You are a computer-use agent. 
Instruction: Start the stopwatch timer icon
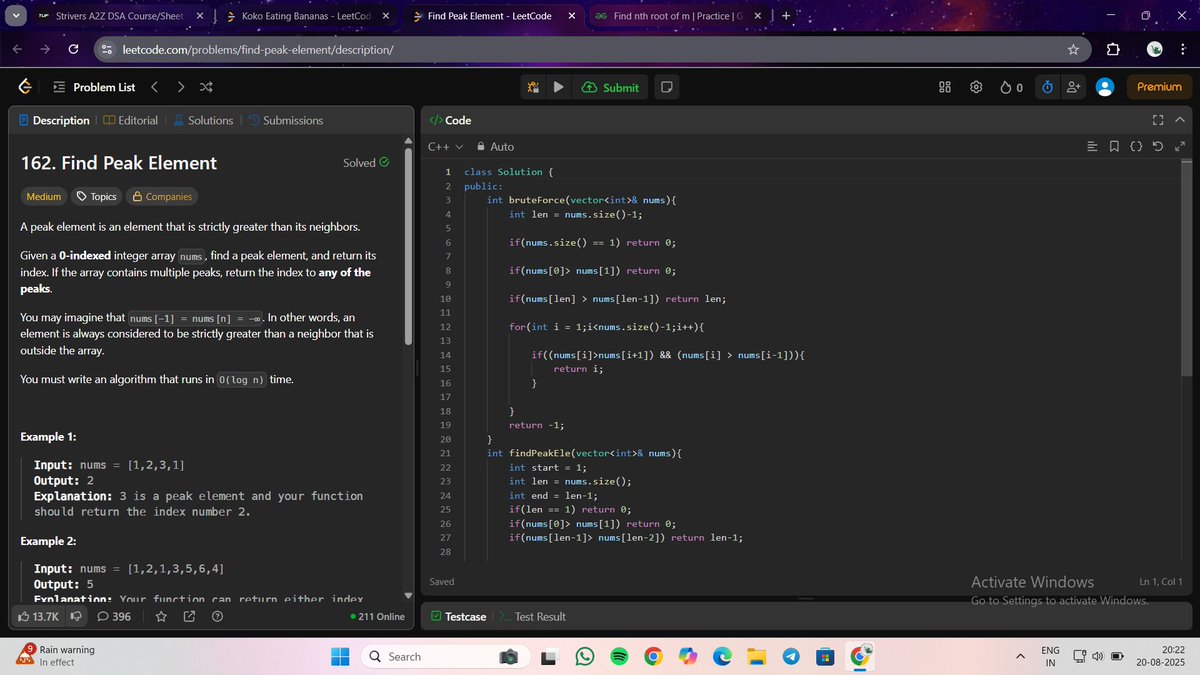(x=1047, y=87)
